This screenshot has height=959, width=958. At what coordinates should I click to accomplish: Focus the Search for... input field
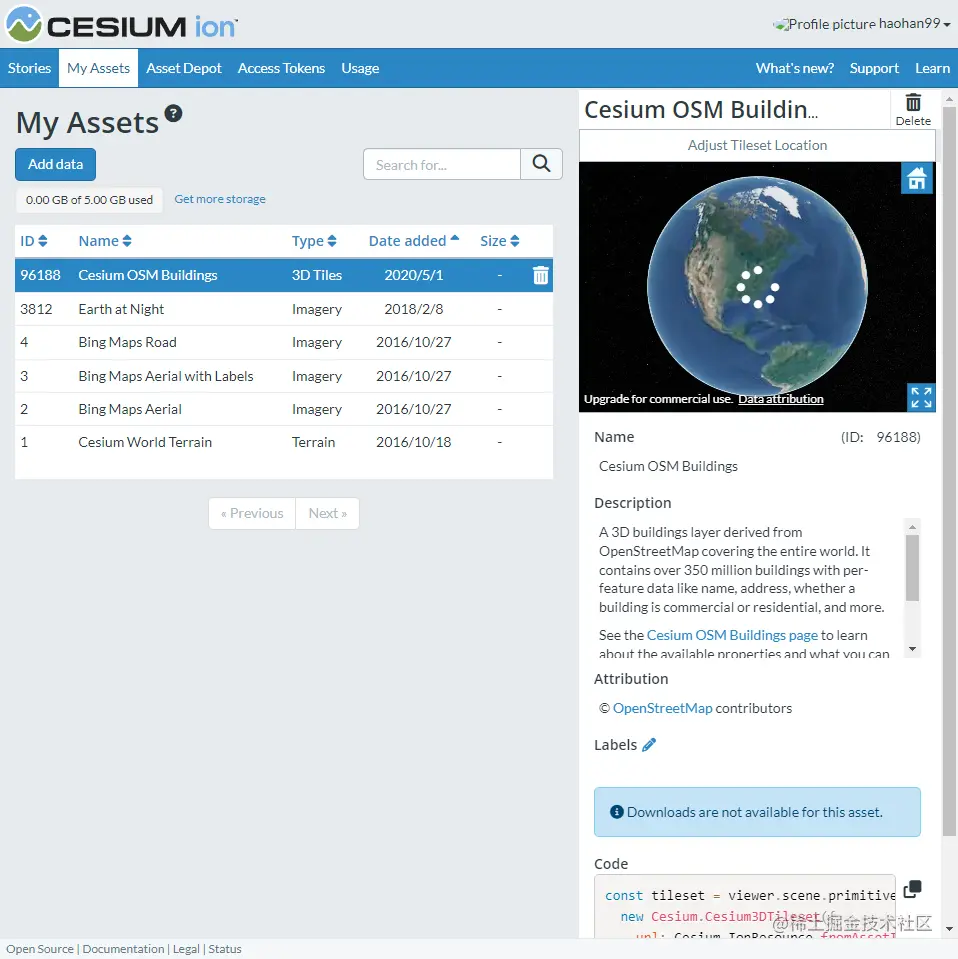point(442,164)
